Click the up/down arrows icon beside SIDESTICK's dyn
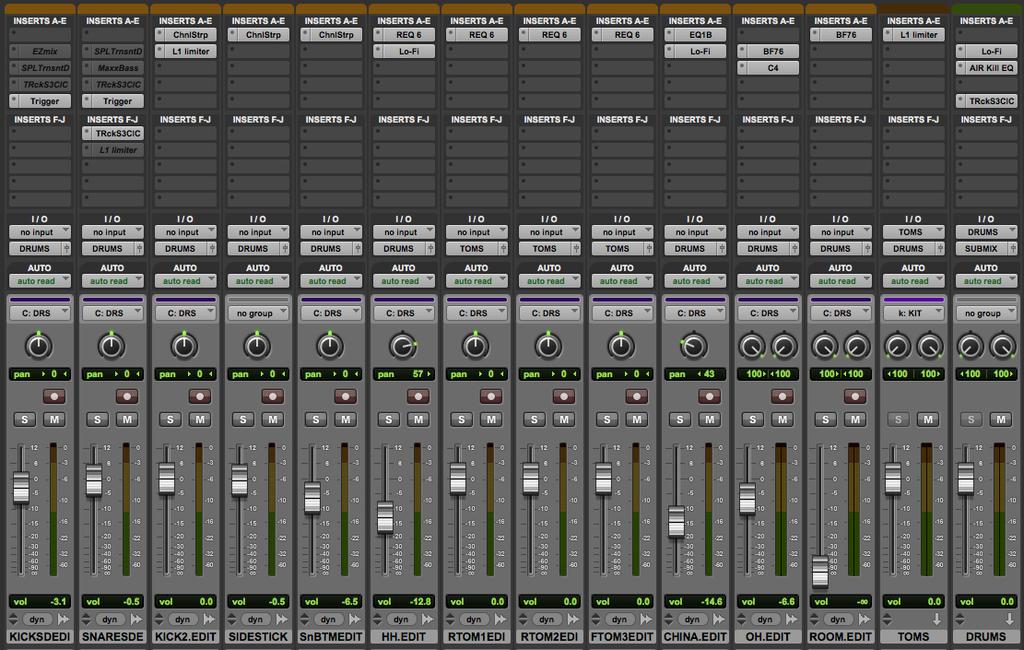This screenshot has height=650, width=1024. 232,619
